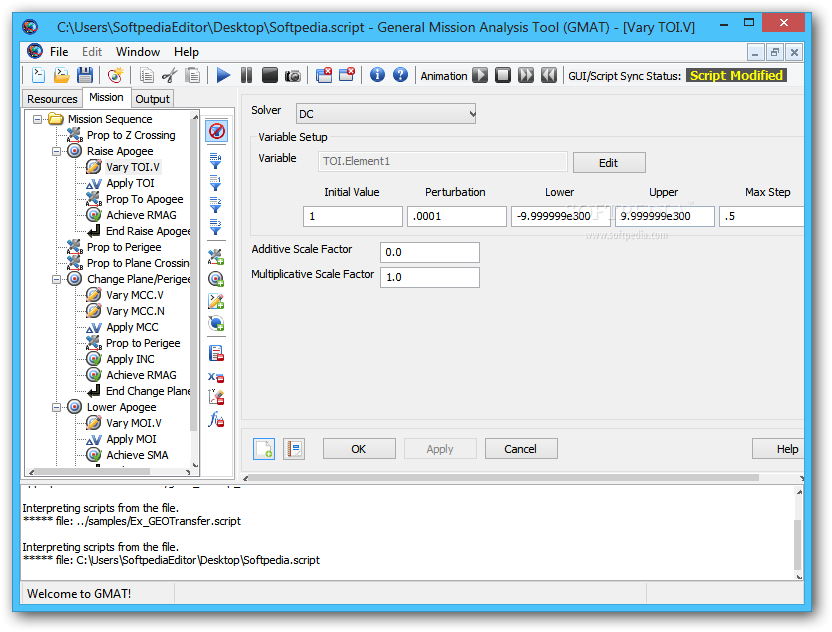The width and height of the screenshot is (832, 632).
Task: Click the Initial Value input field
Action: [353, 217]
